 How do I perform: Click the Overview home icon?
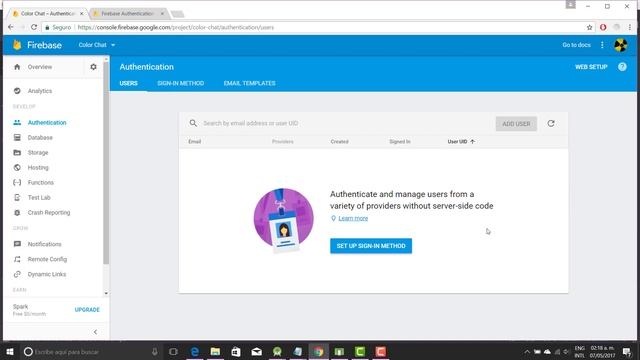[17, 67]
